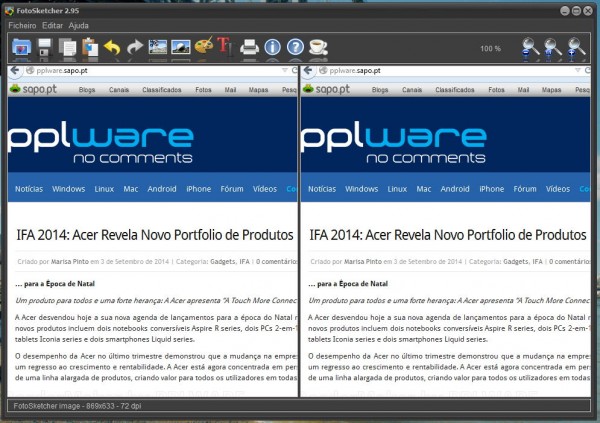Open drawing parameters via the palette icon
This screenshot has height=423, width=600.
[x=204, y=46]
